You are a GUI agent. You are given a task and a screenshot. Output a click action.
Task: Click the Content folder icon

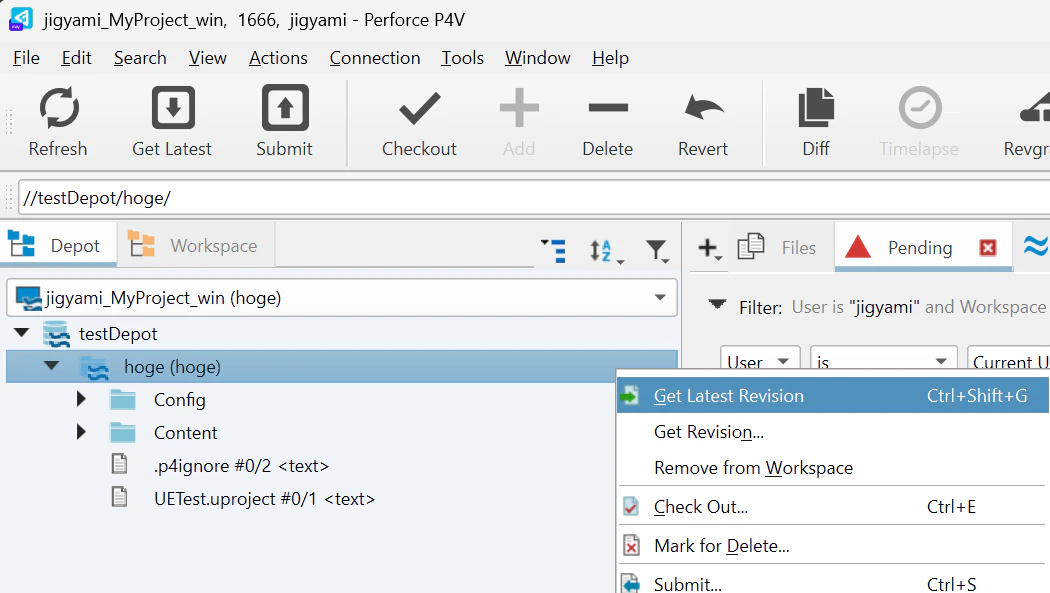coord(123,432)
